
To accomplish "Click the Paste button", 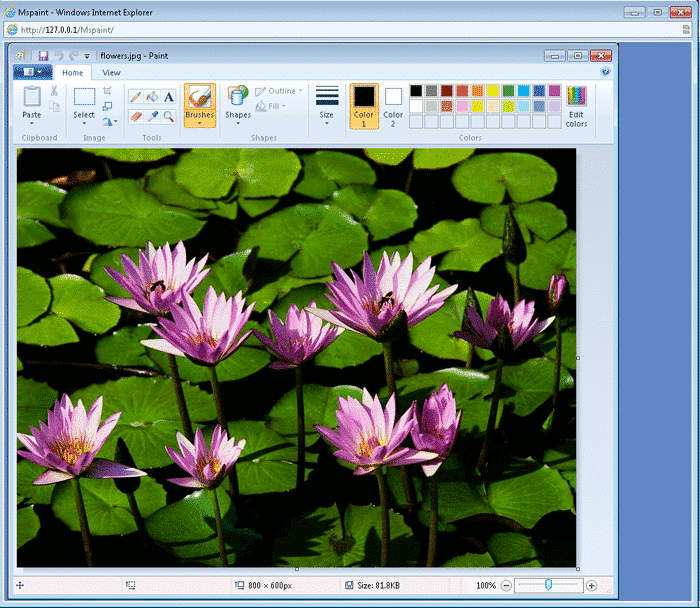I will pyautogui.click(x=32, y=104).
